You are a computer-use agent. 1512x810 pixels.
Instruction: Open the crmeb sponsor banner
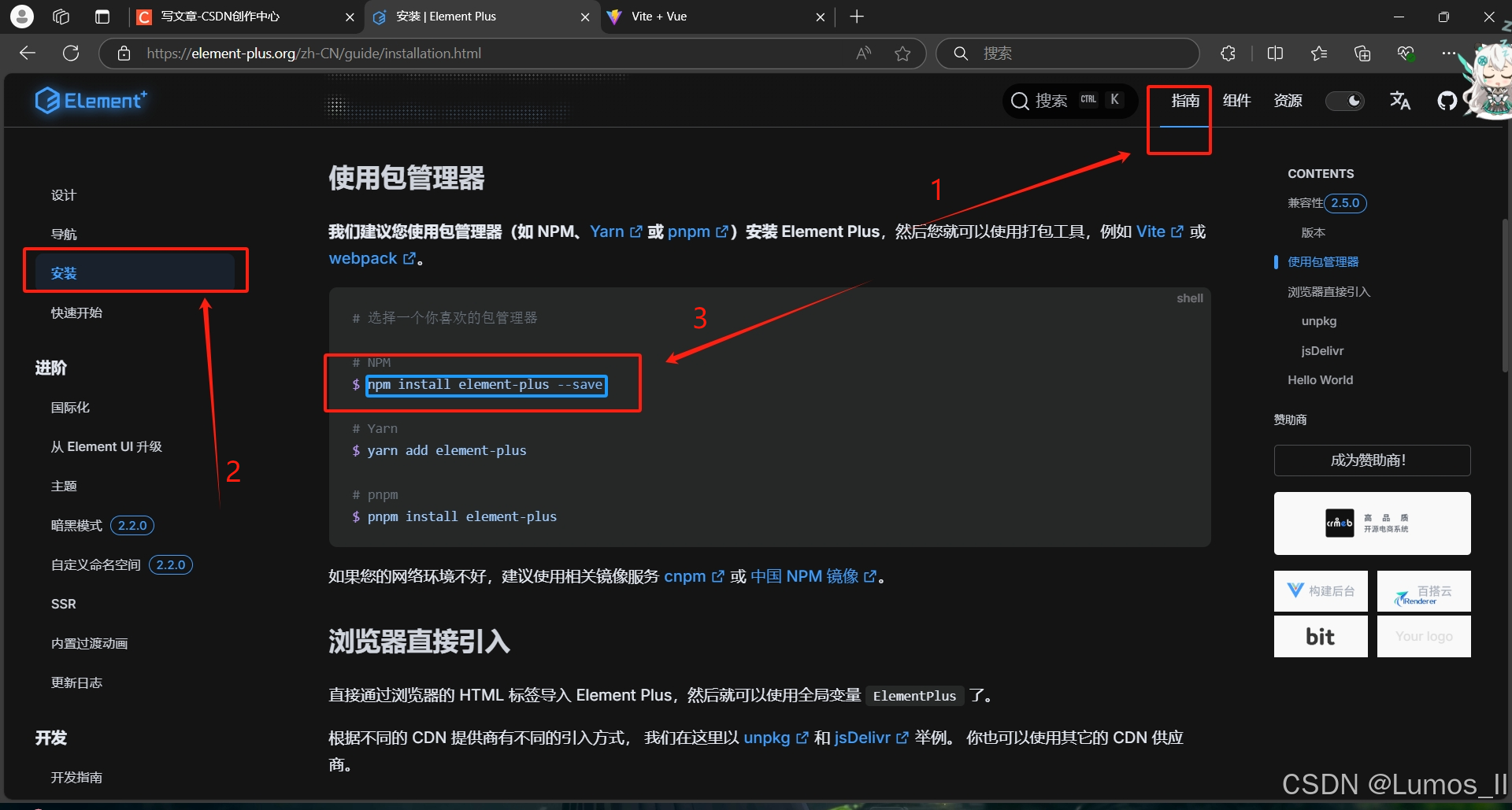point(1372,523)
